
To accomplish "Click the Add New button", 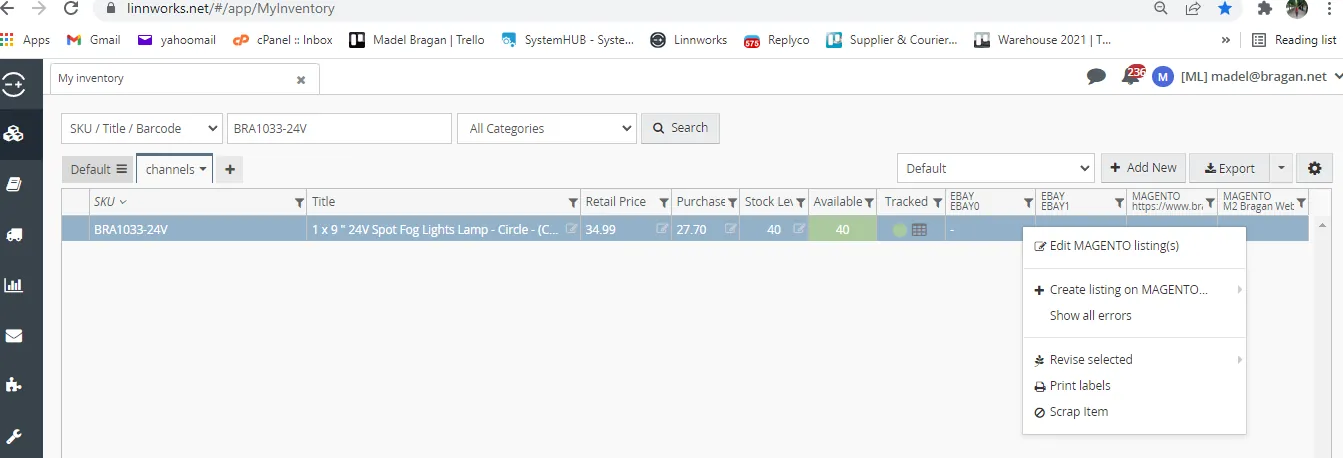I will tap(1143, 168).
